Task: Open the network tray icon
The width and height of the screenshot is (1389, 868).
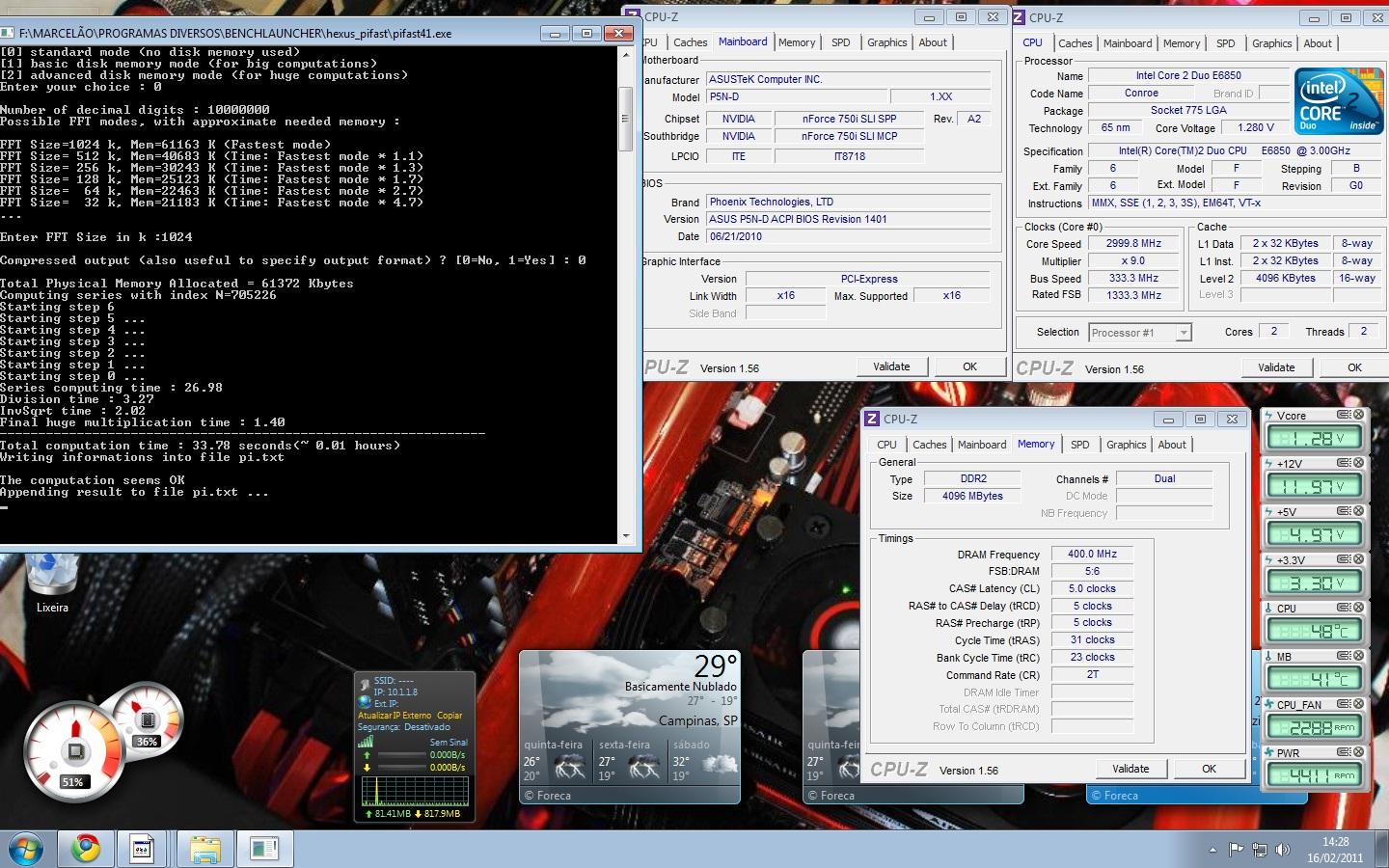Action: [x=1259, y=850]
